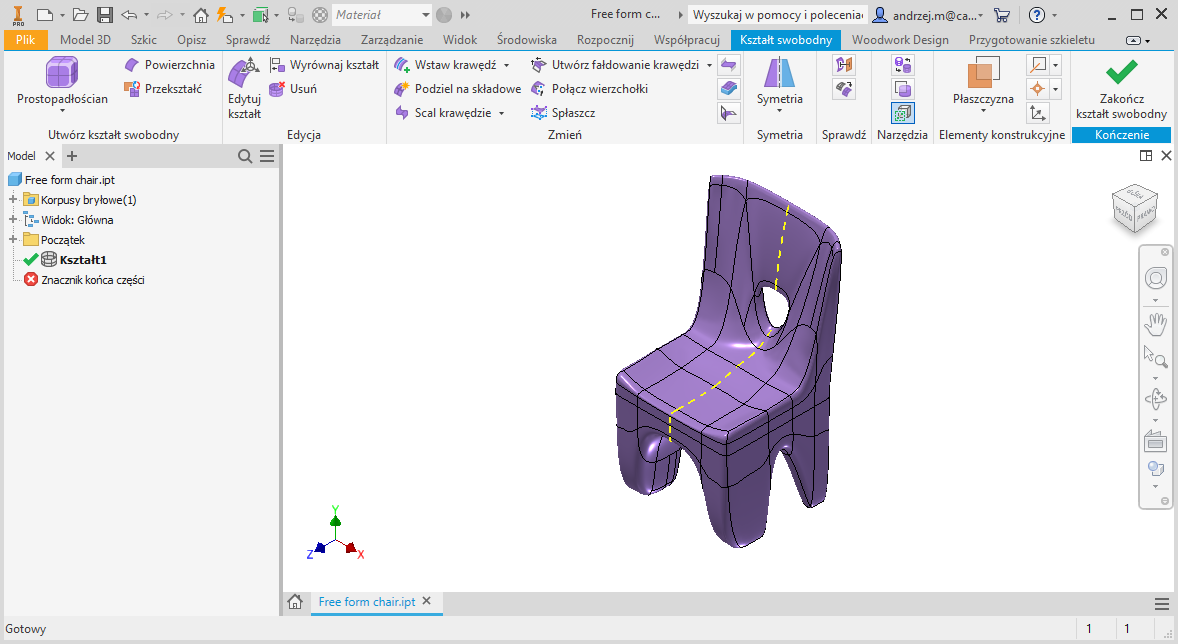The height and width of the screenshot is (644, 1178).
Task: Click the Home view icon in Quick Access
Action: [x=201, y=15]
